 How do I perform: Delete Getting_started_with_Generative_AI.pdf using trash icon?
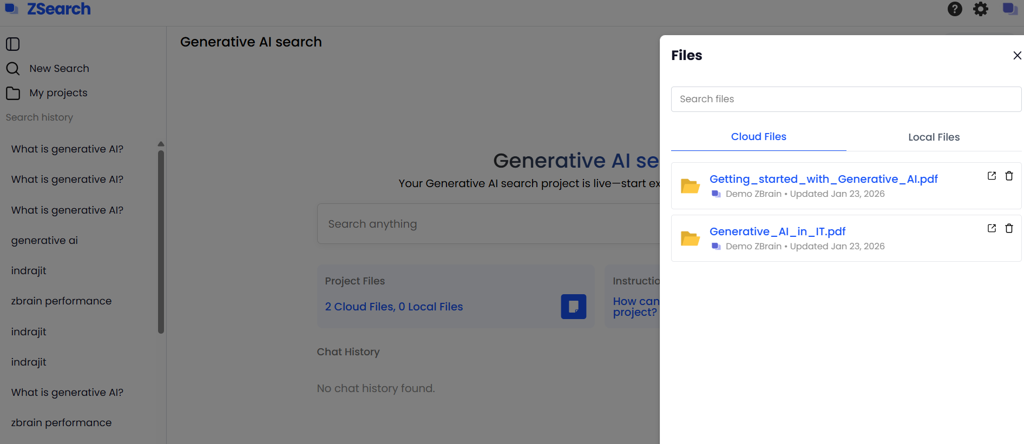1008,176
